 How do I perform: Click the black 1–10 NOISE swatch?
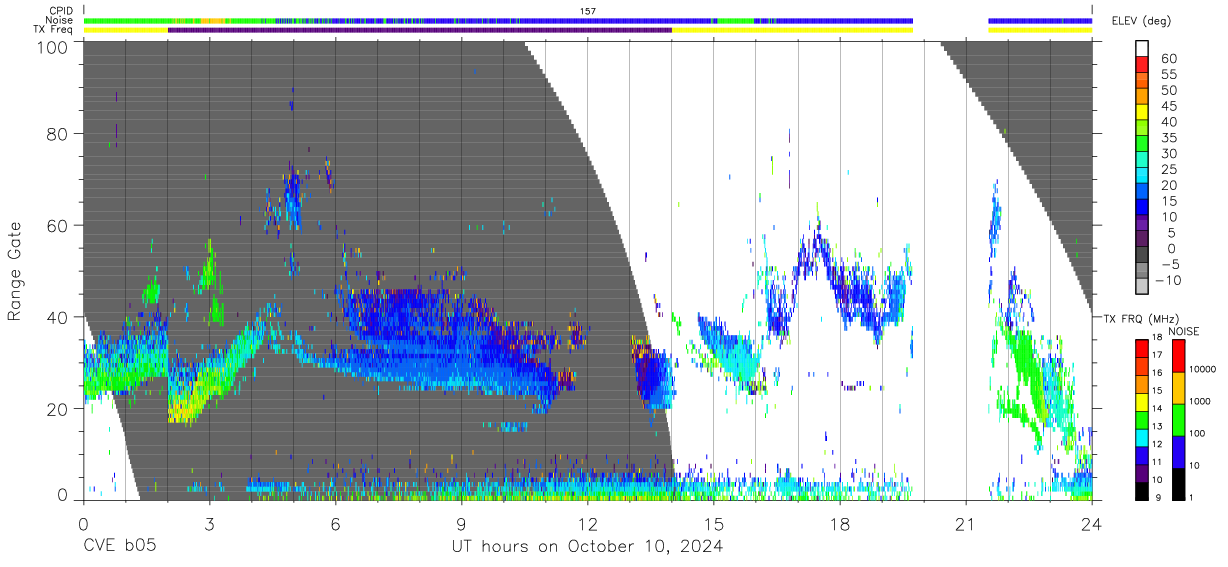click(x=1179, y=484)
